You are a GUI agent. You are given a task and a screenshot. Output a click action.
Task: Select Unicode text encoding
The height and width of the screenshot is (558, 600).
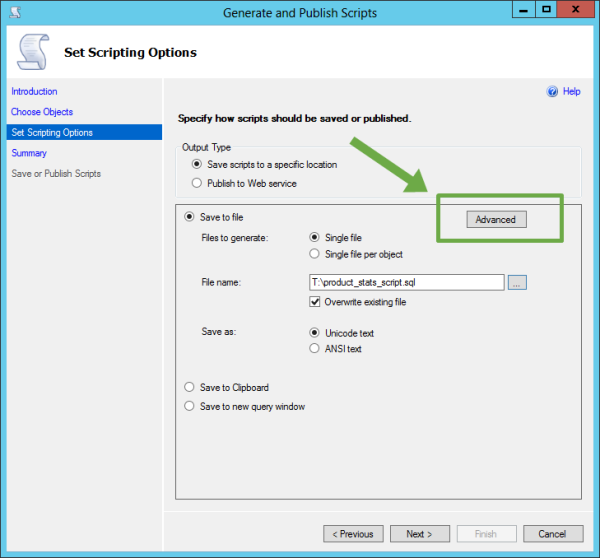[x=316, y=333]
